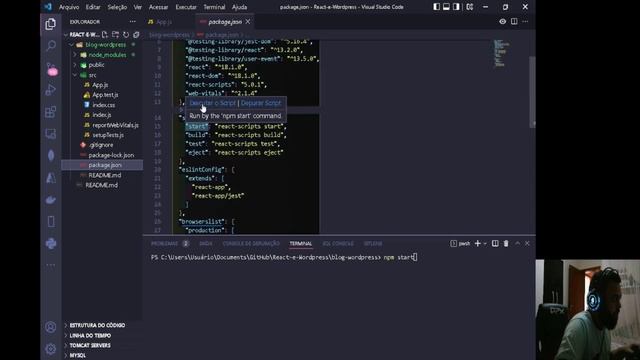Open Remote Explorer monitor icon
Image resolution: width=640 pixels, height=360 pixels.
pos(51,134)
